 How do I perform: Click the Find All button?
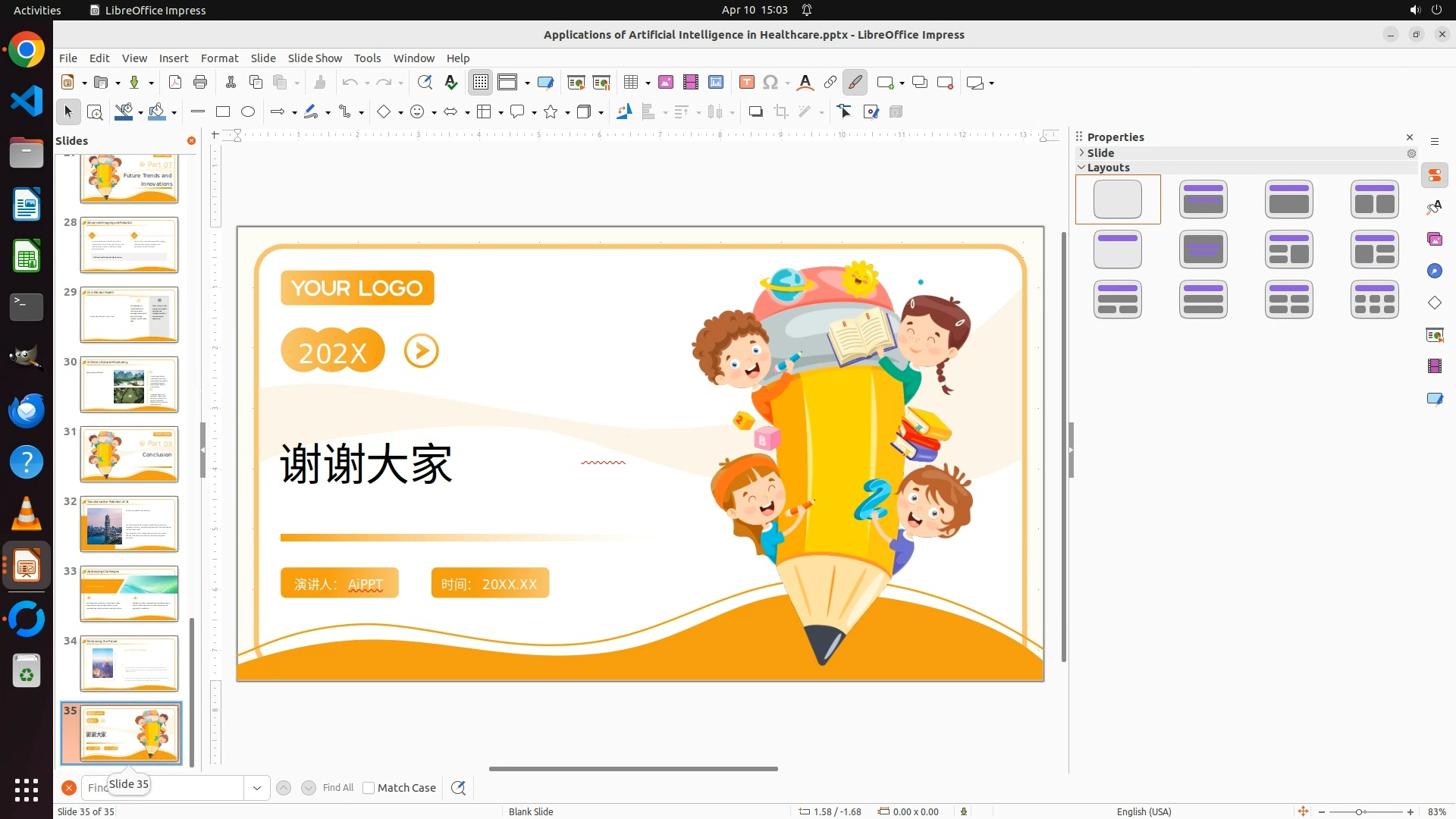338,788
